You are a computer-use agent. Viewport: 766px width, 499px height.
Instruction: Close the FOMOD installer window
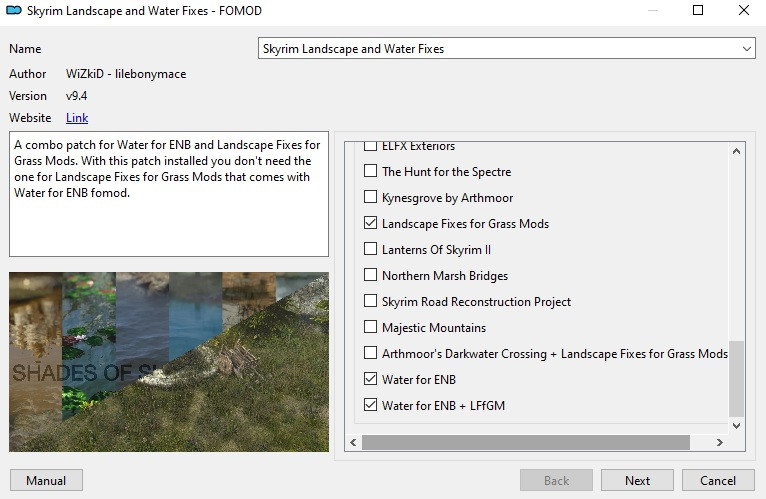tap(744, 10)
